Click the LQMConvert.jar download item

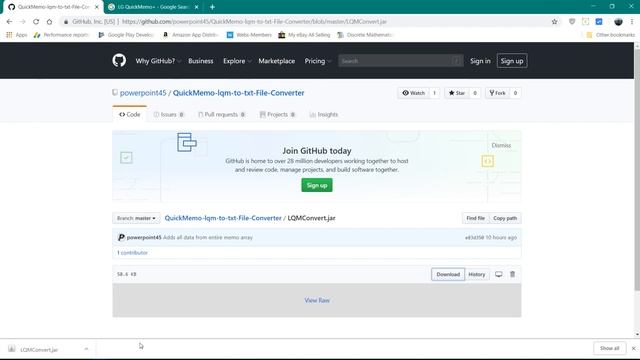pyautogui.click(x=39, y=349)
